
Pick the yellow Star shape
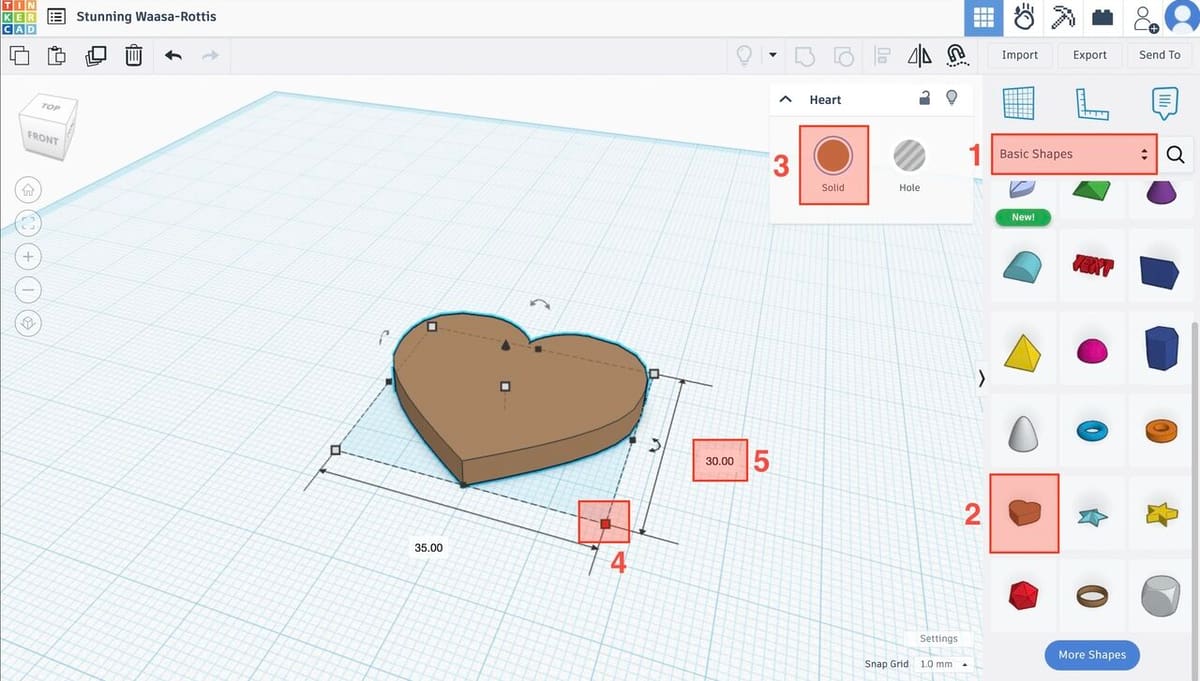tap(1160, 514)
